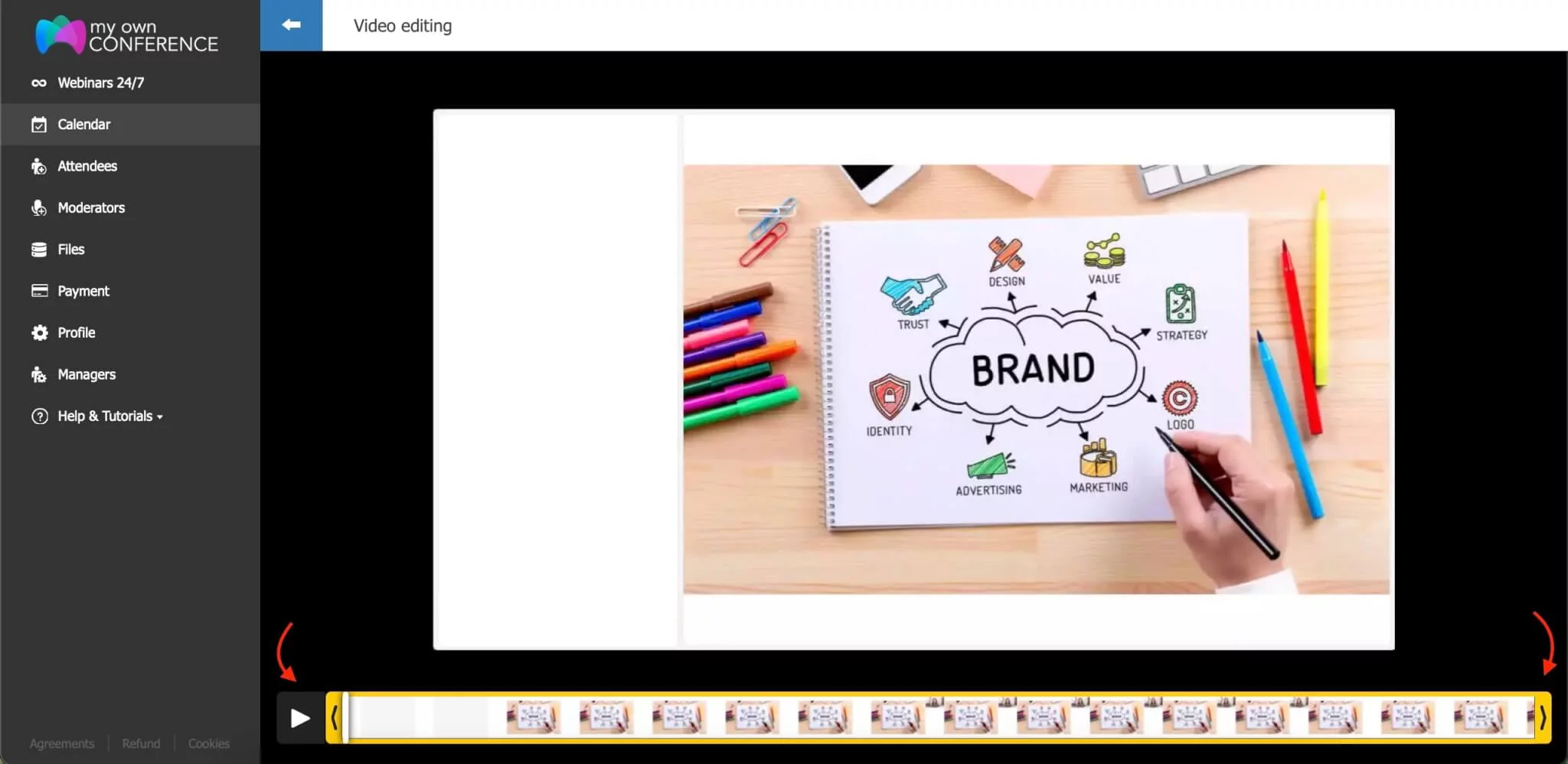This screenshot has width=1568, height=764.
Task: Open Profile settings gear icon
Action: pyautogui.click(x=39, y=332)
